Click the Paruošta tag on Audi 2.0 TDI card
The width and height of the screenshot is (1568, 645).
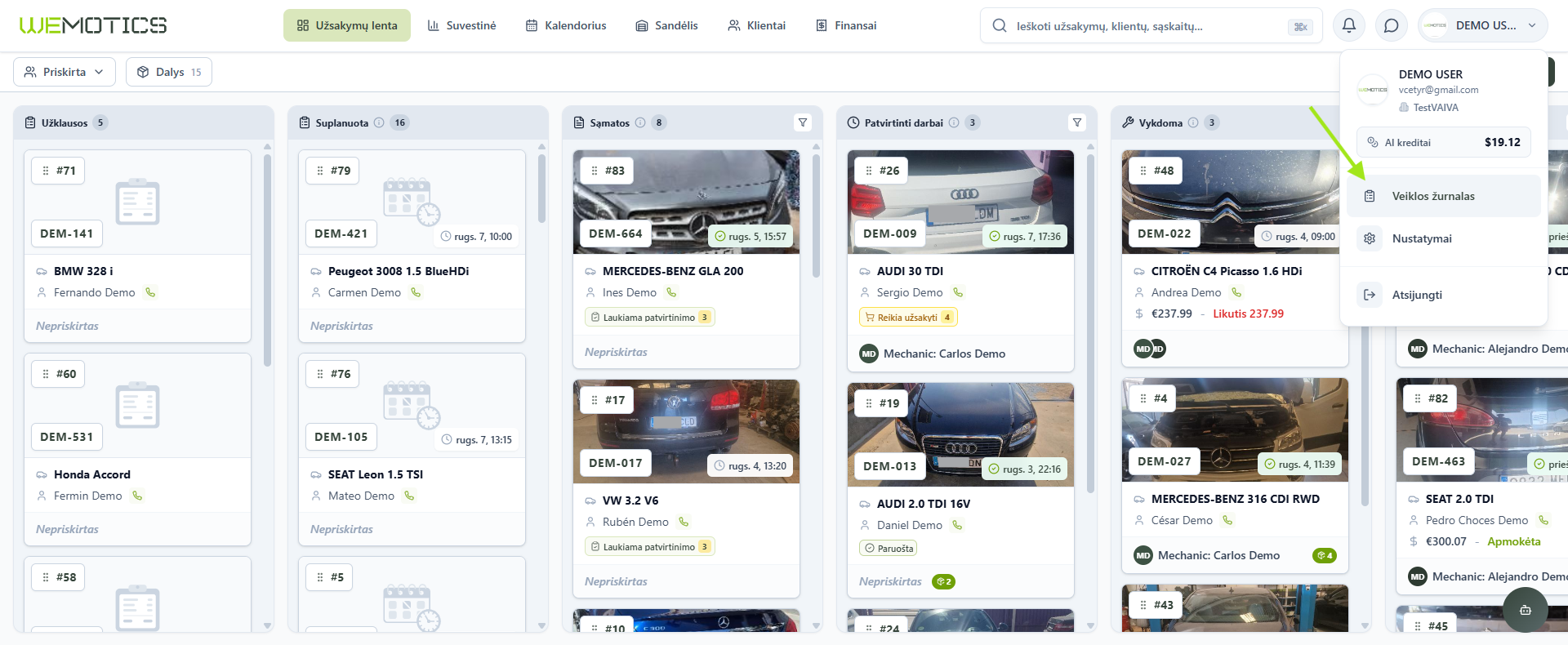click(889, 548)
